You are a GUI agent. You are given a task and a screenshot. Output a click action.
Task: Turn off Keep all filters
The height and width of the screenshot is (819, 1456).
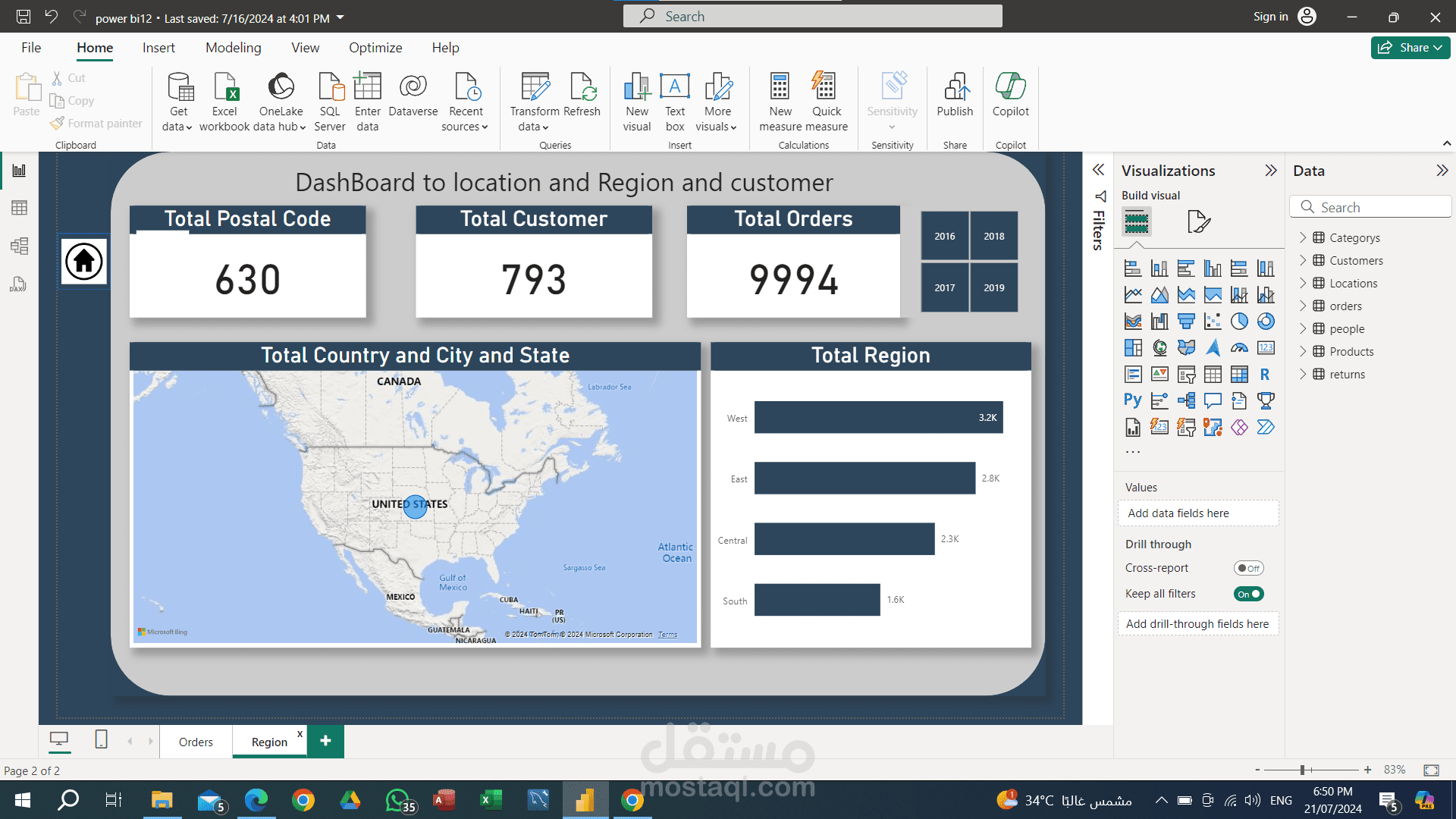pyautogui.click(x=1248, y=594)
